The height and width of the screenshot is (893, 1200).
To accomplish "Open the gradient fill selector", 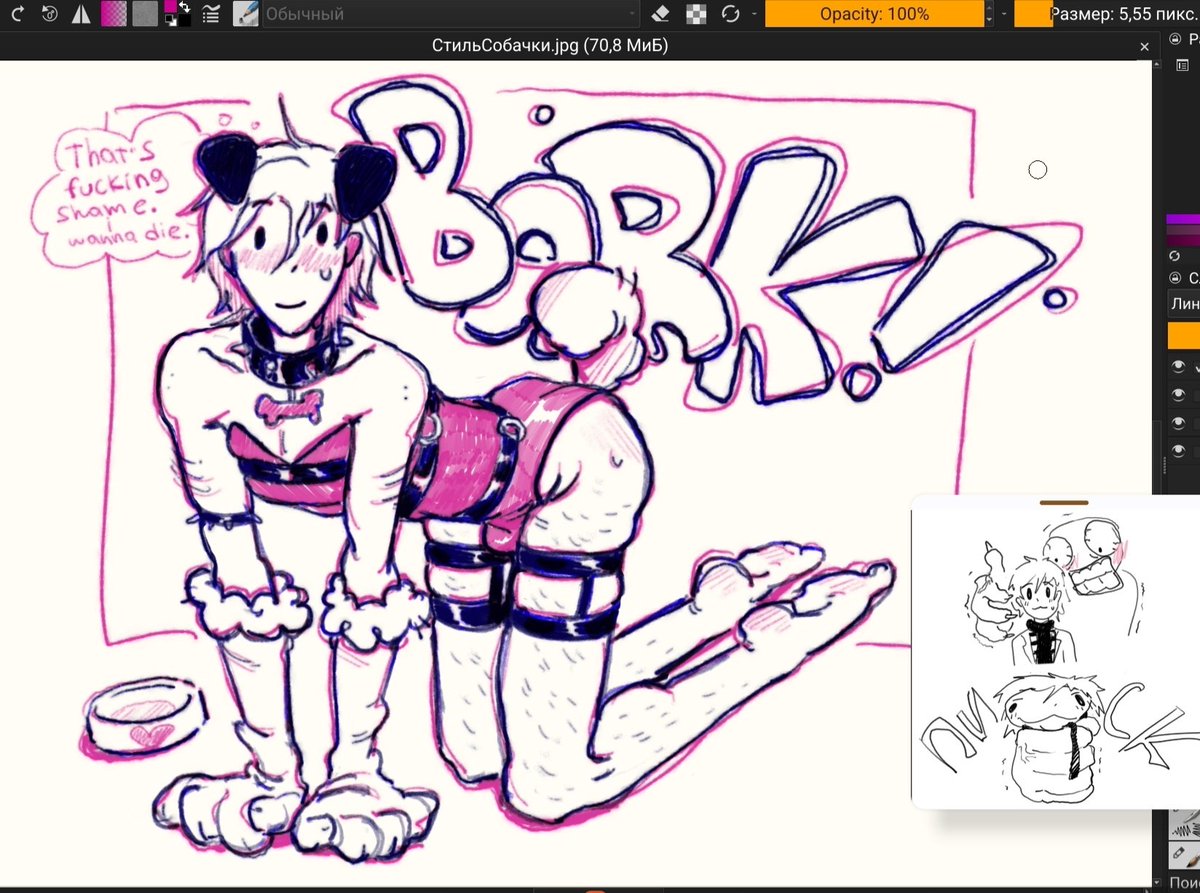I will pyautogui.click(x=113, y=14).
